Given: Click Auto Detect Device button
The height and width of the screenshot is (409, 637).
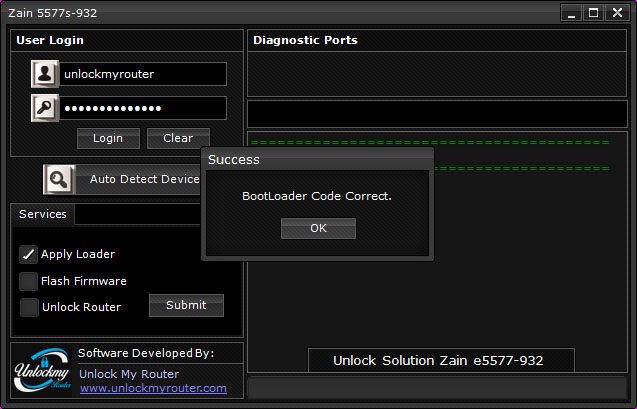Looking at the screenshot, I should (123, 180).
